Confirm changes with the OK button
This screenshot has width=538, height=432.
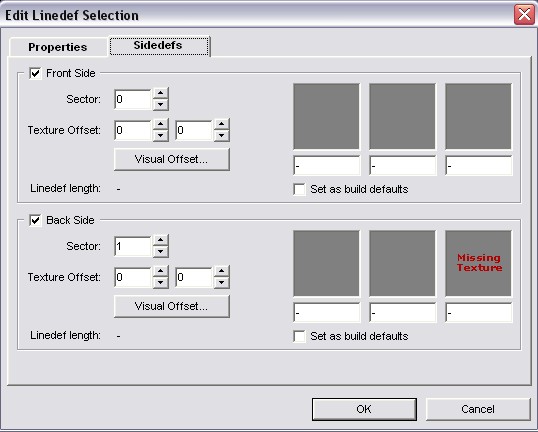click(364, 409)
